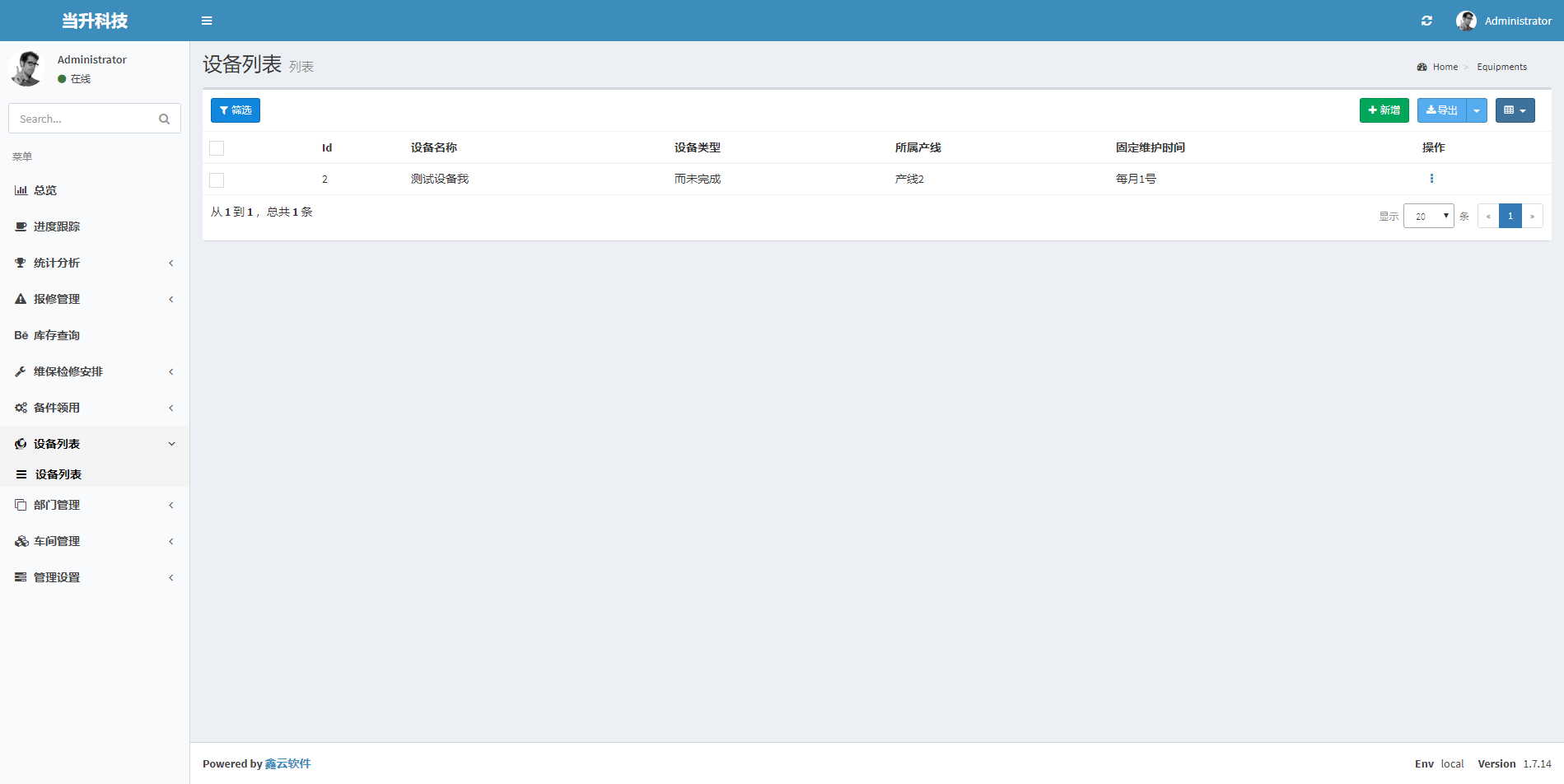The width and height of the screenshot is (1564, 784).
Task: Open the export dropdown arrow
Action: [x=1477, y=110]
